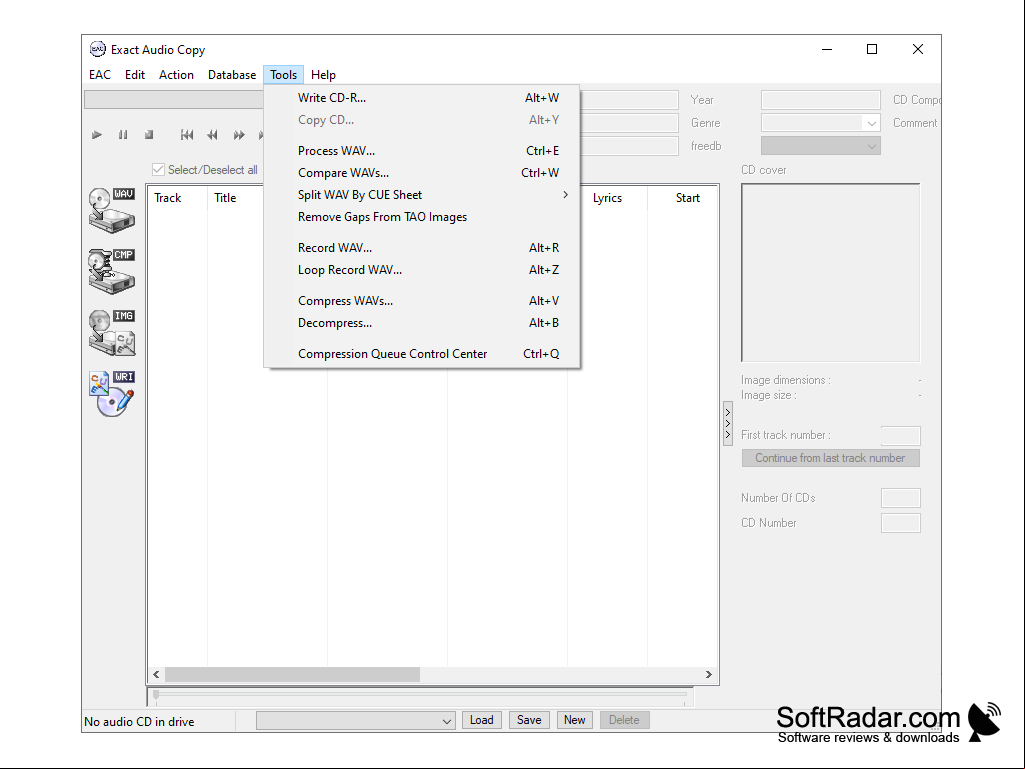The image size is (1025, 769).
Task: Click Continue from last track number button
Action: [x=830, y=458]
